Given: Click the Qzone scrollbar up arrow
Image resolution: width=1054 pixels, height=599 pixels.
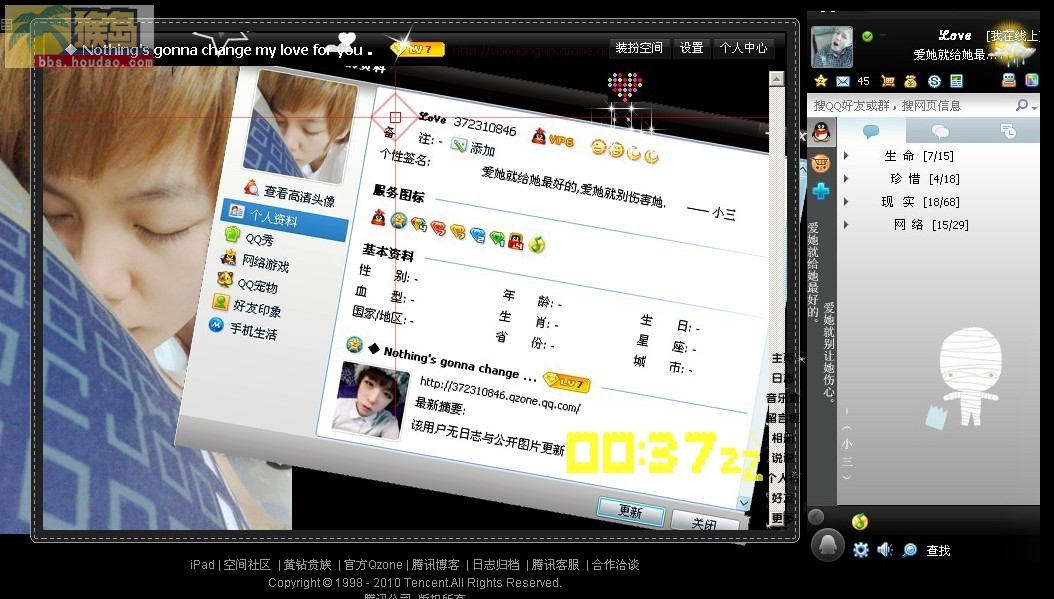Looking at the screenshot, I should 776,79.
